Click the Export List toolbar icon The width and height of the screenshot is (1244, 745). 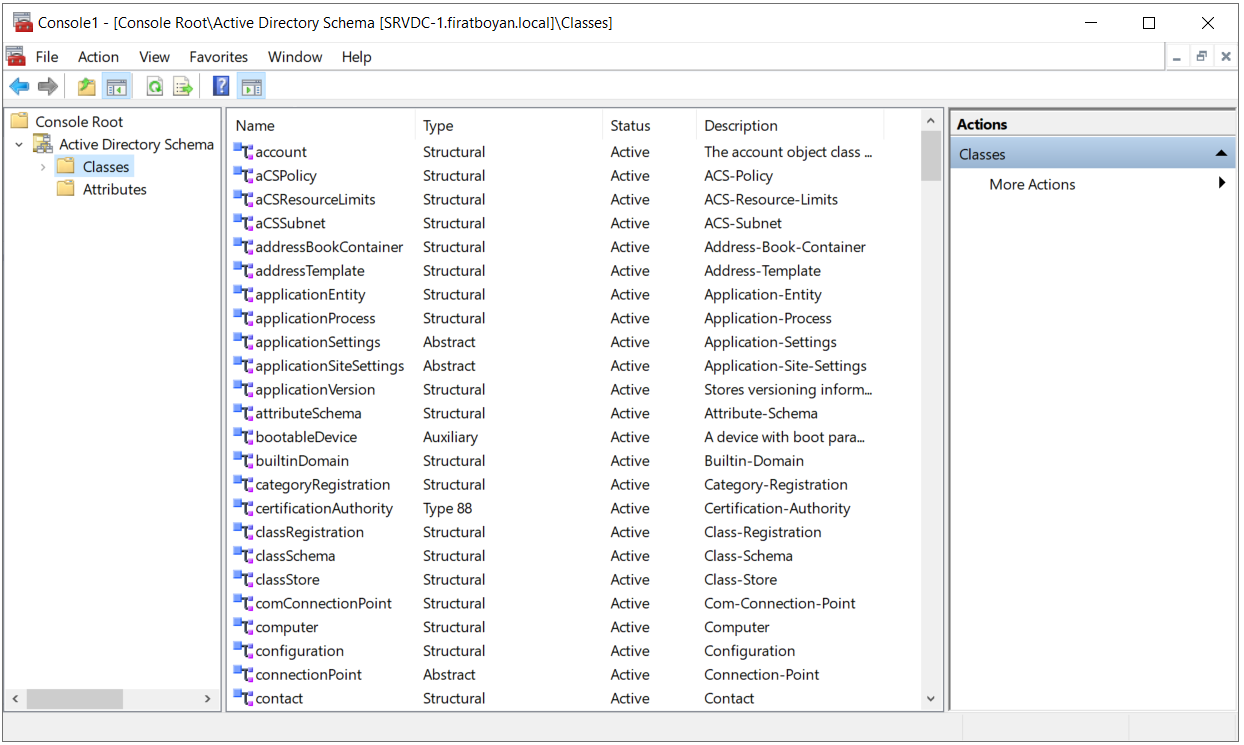coord(183,87)
